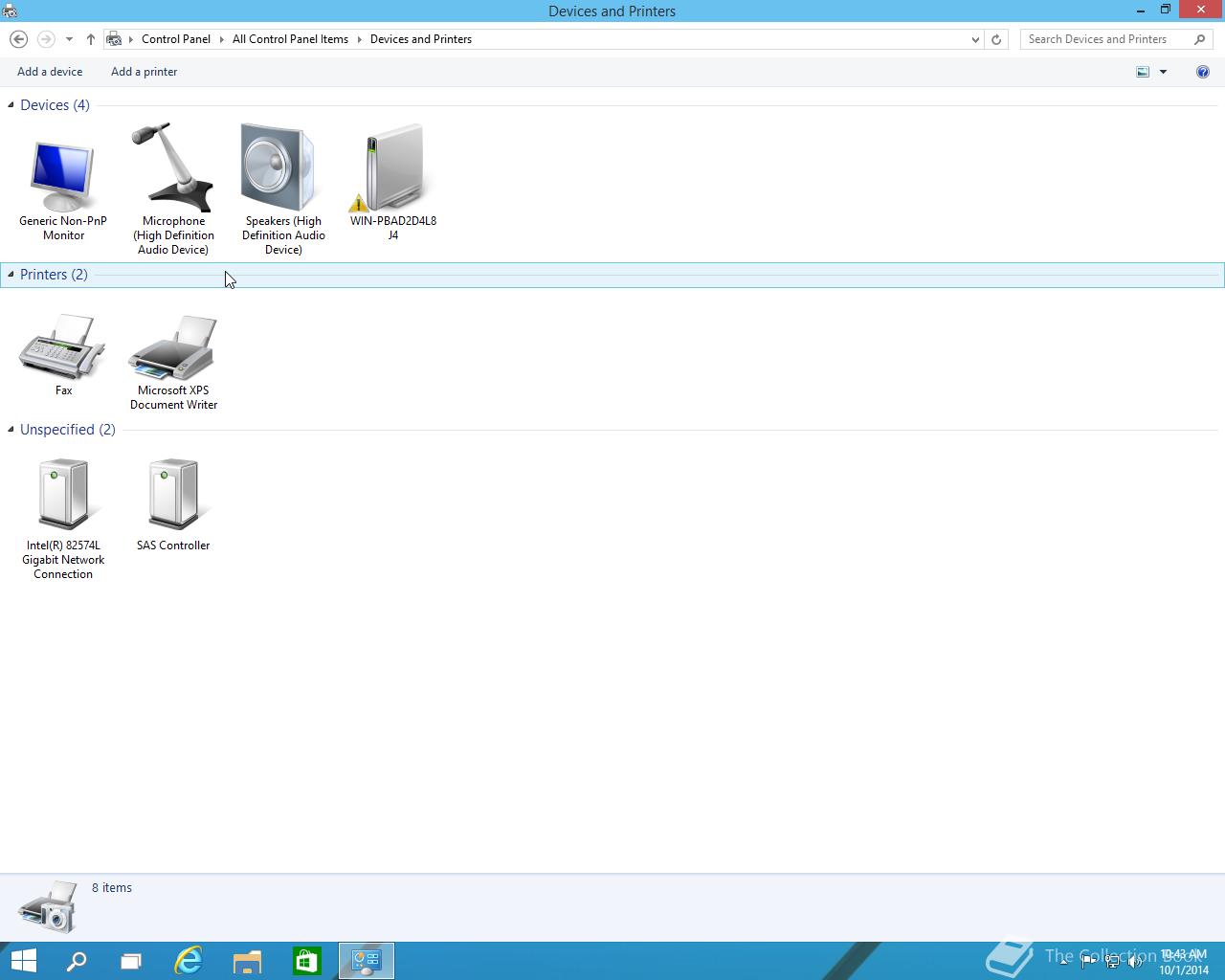Screen dimensions: 1225x980
Task: Select the Microphone (High Definition Audio Device)
Action: tap(173, 188)
